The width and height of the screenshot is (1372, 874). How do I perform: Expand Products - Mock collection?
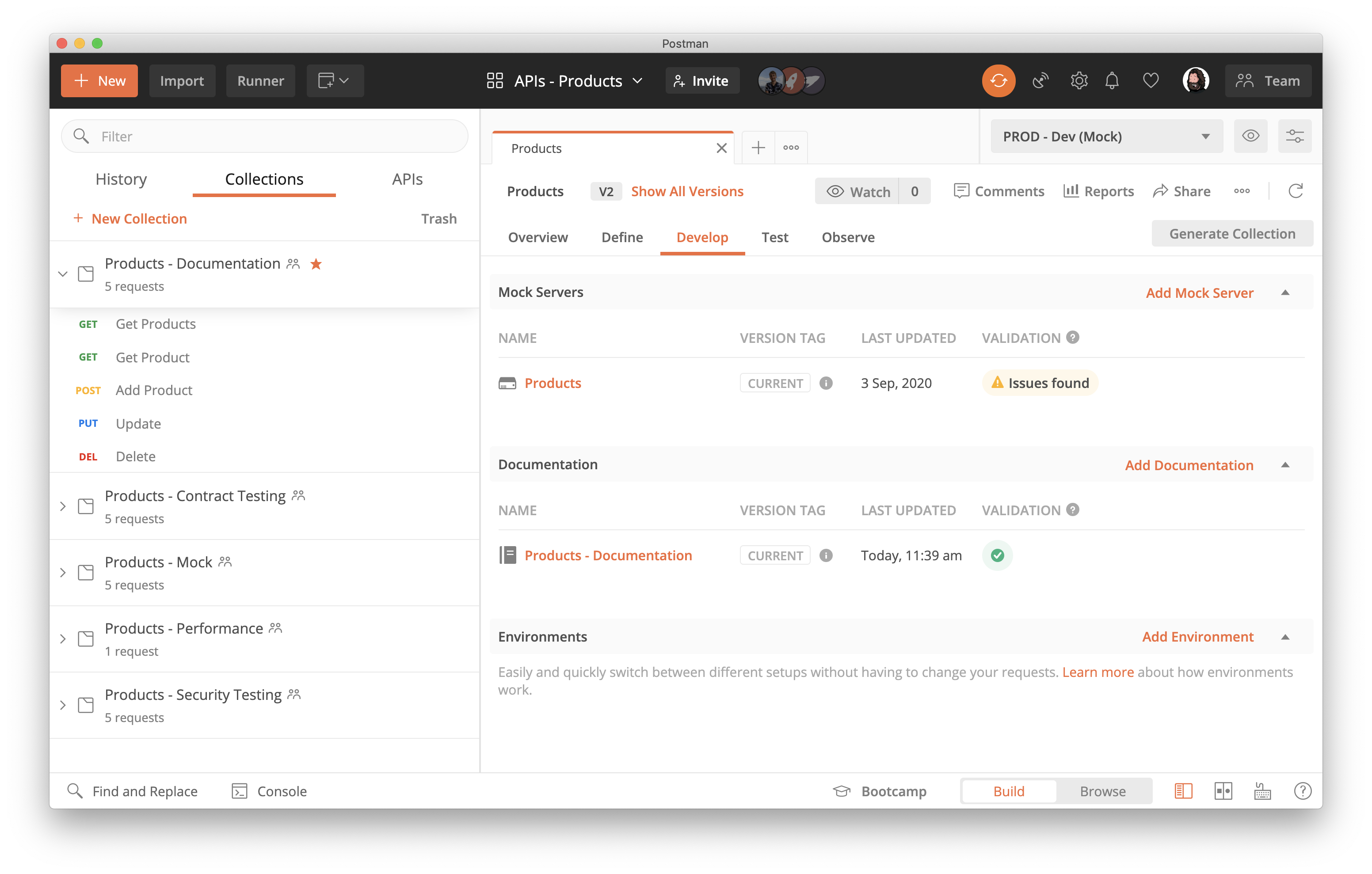point(63,573)
